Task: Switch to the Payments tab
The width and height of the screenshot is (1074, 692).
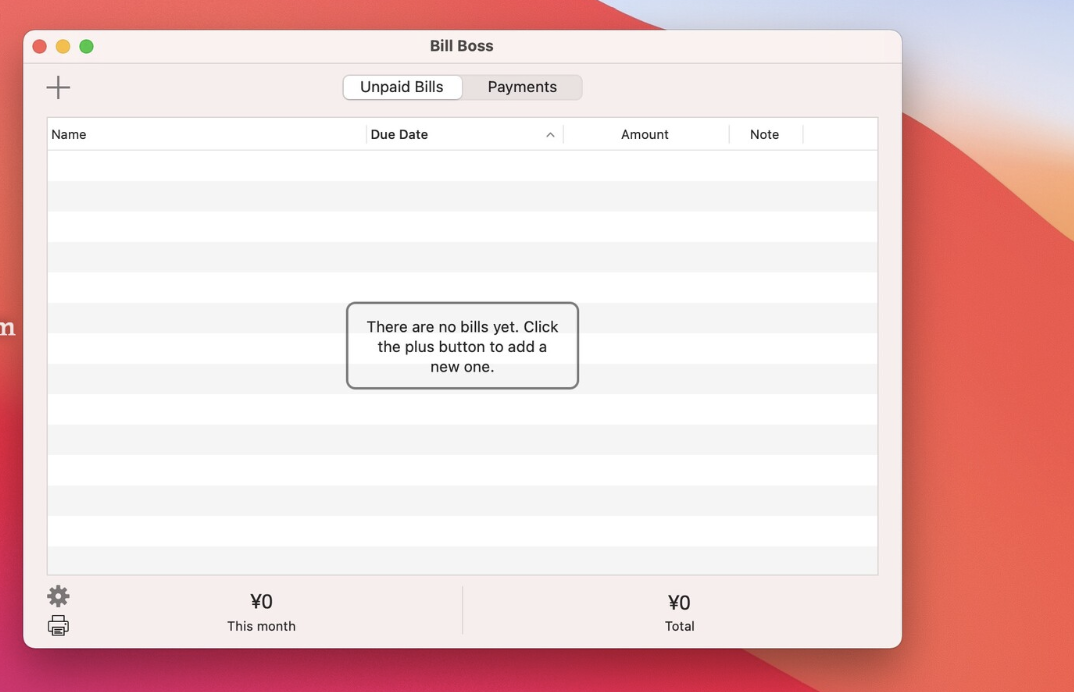Action: [521, 87]
